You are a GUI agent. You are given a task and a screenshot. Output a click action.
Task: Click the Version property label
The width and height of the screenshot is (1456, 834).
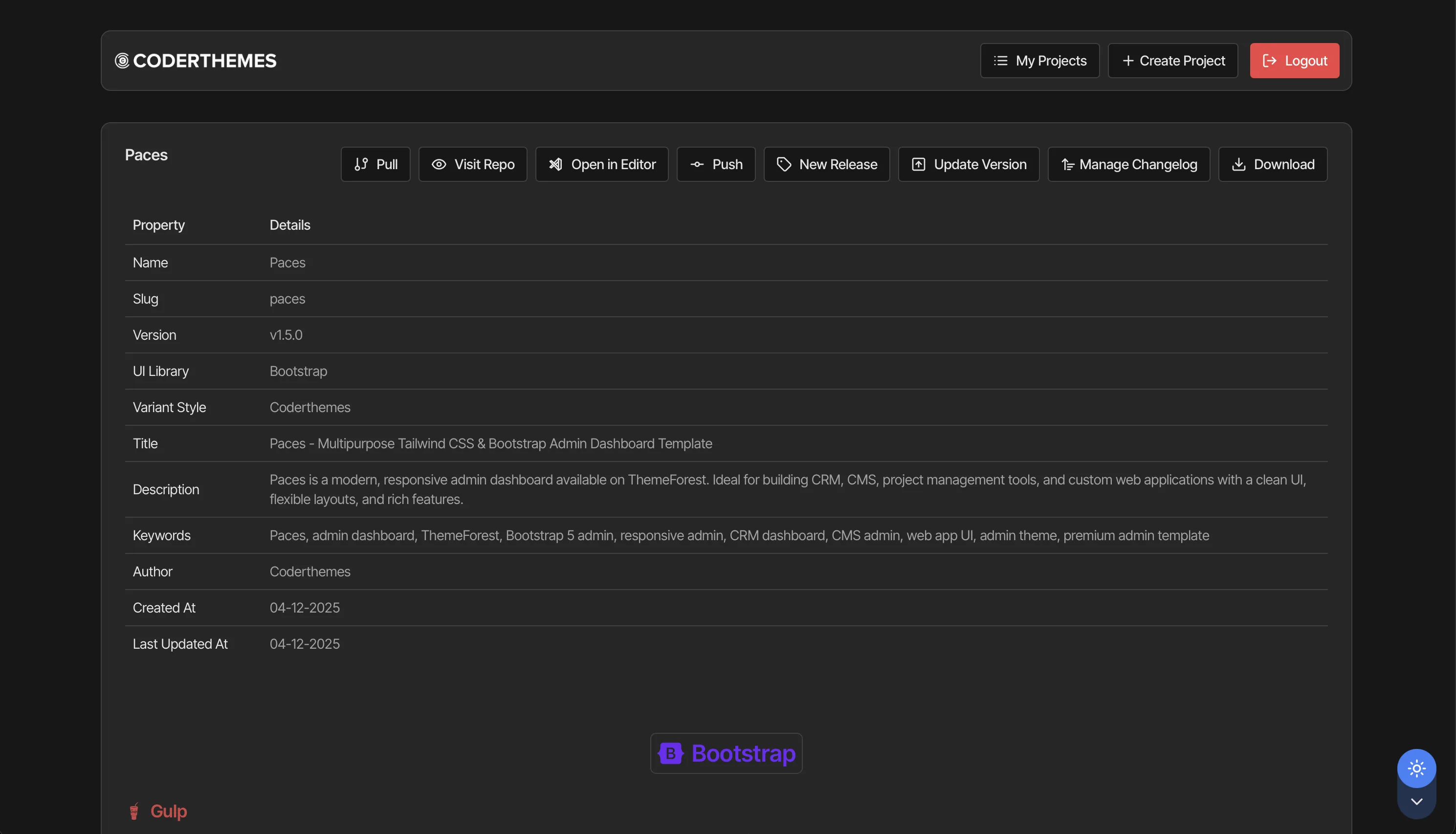click(154, 335)
